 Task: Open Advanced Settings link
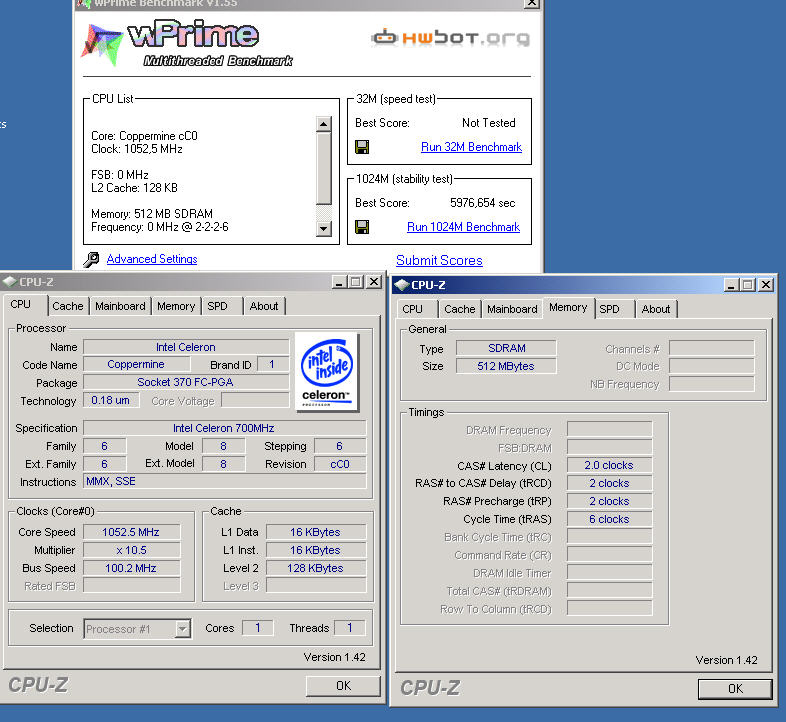coord(152,259)
